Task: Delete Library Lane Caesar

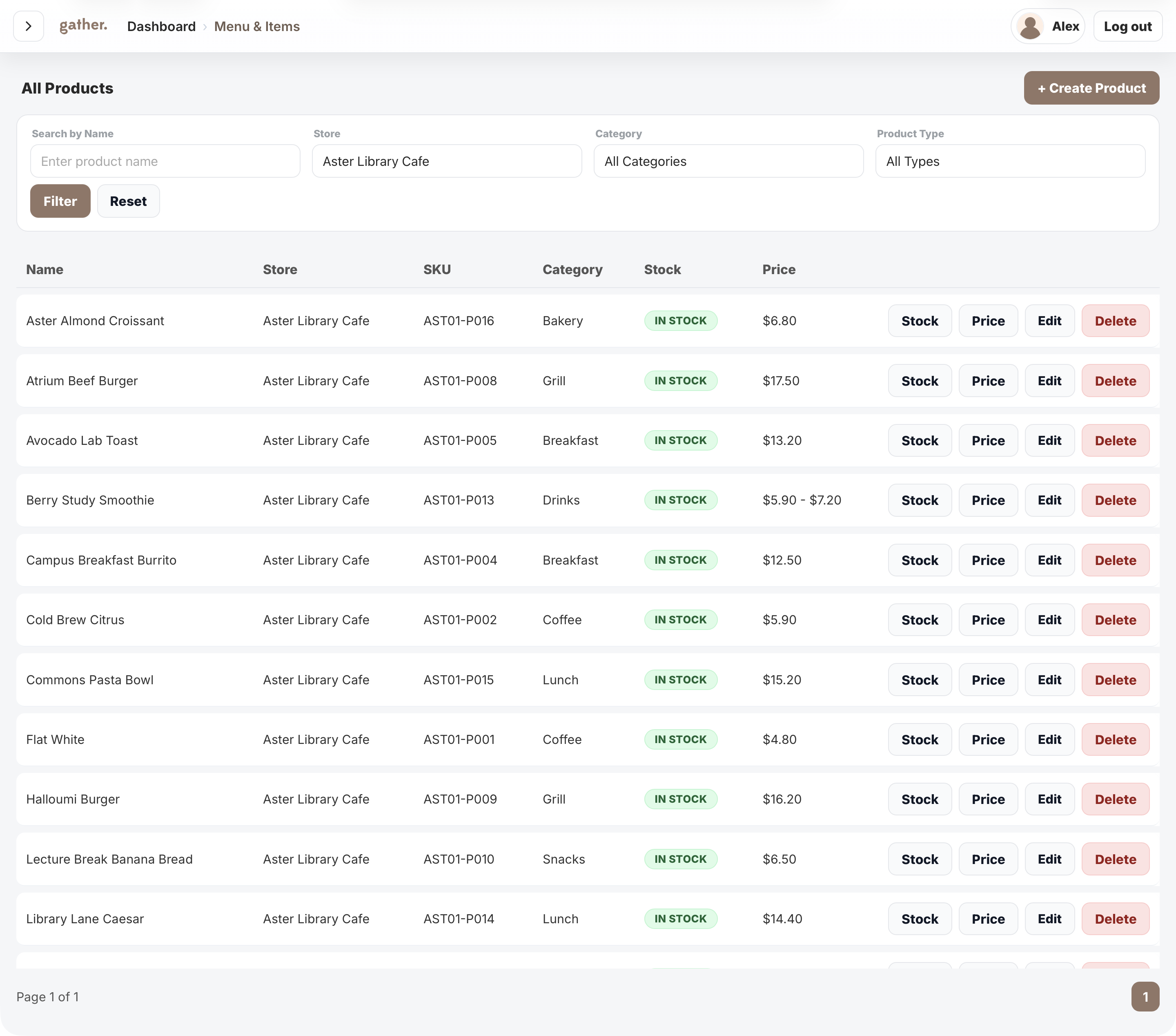Action: [1115, 920]
